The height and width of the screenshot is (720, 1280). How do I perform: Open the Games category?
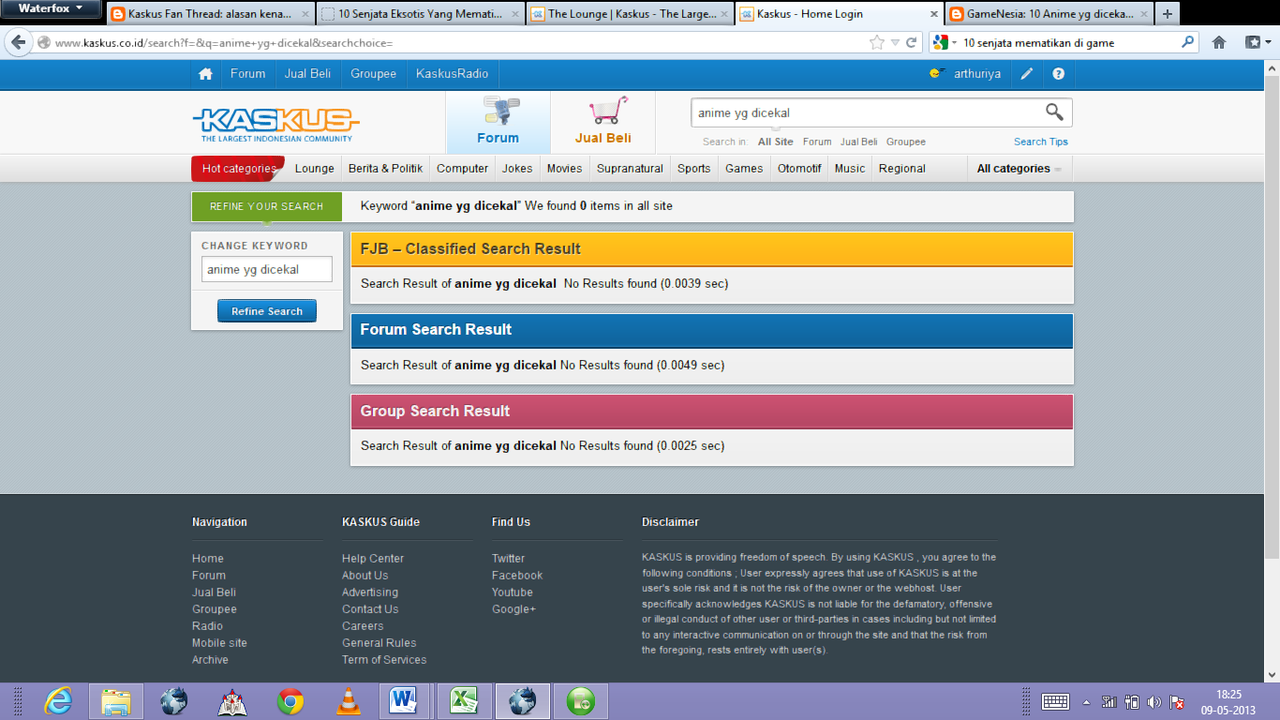click(744, 168)
